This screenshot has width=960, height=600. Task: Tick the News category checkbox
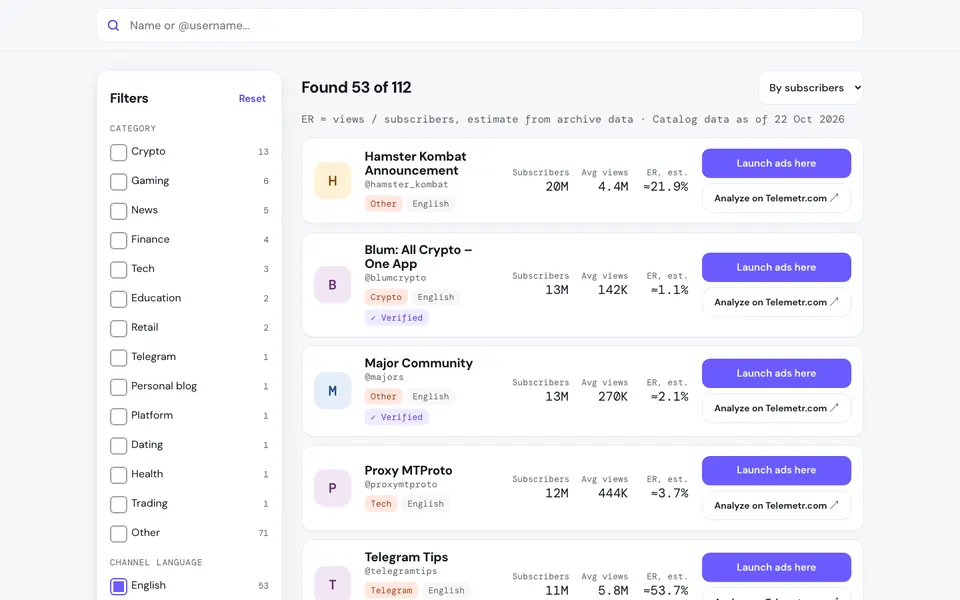coord(118,211)
